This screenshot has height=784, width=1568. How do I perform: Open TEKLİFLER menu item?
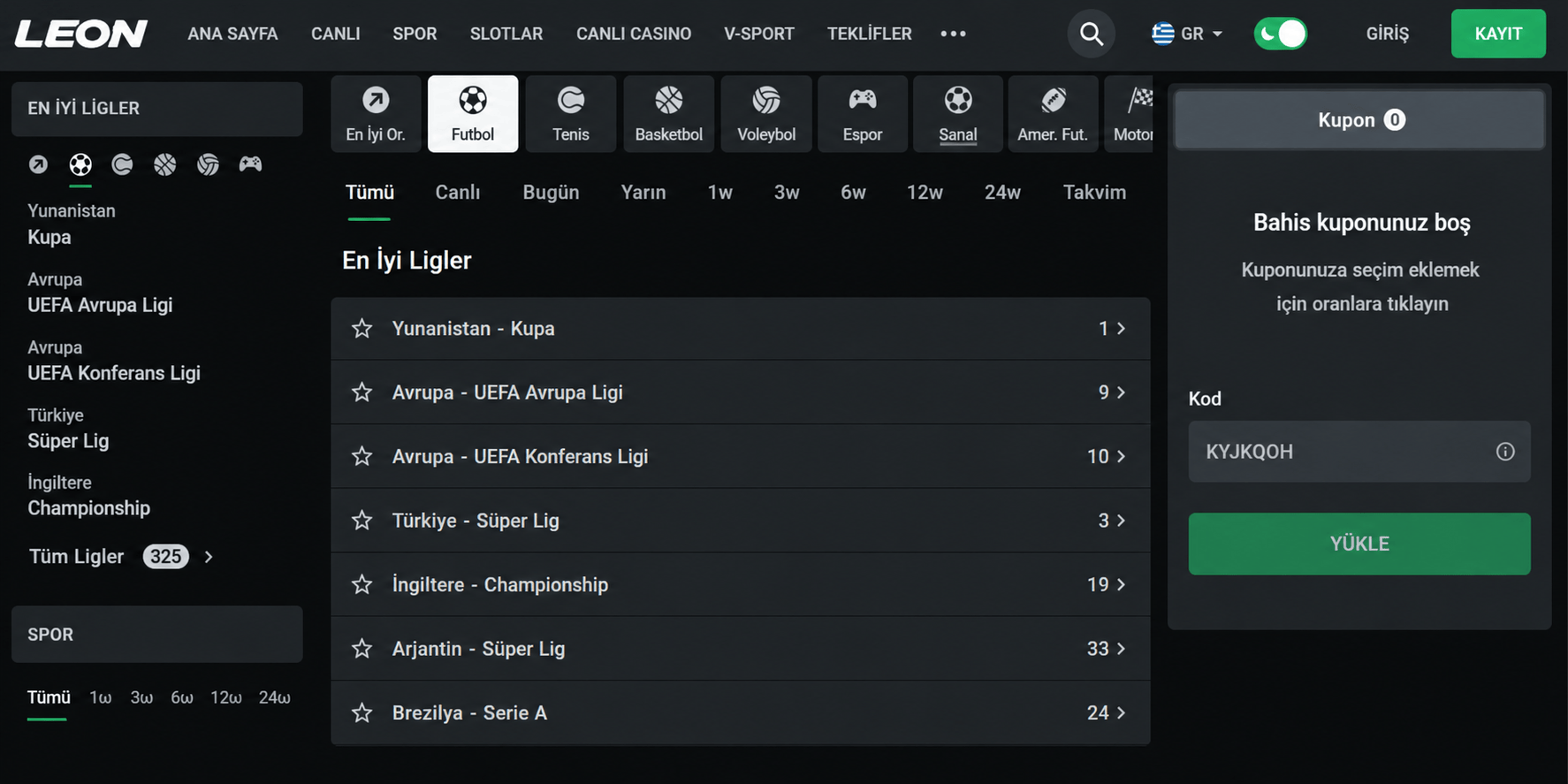[x=870, y=34]
